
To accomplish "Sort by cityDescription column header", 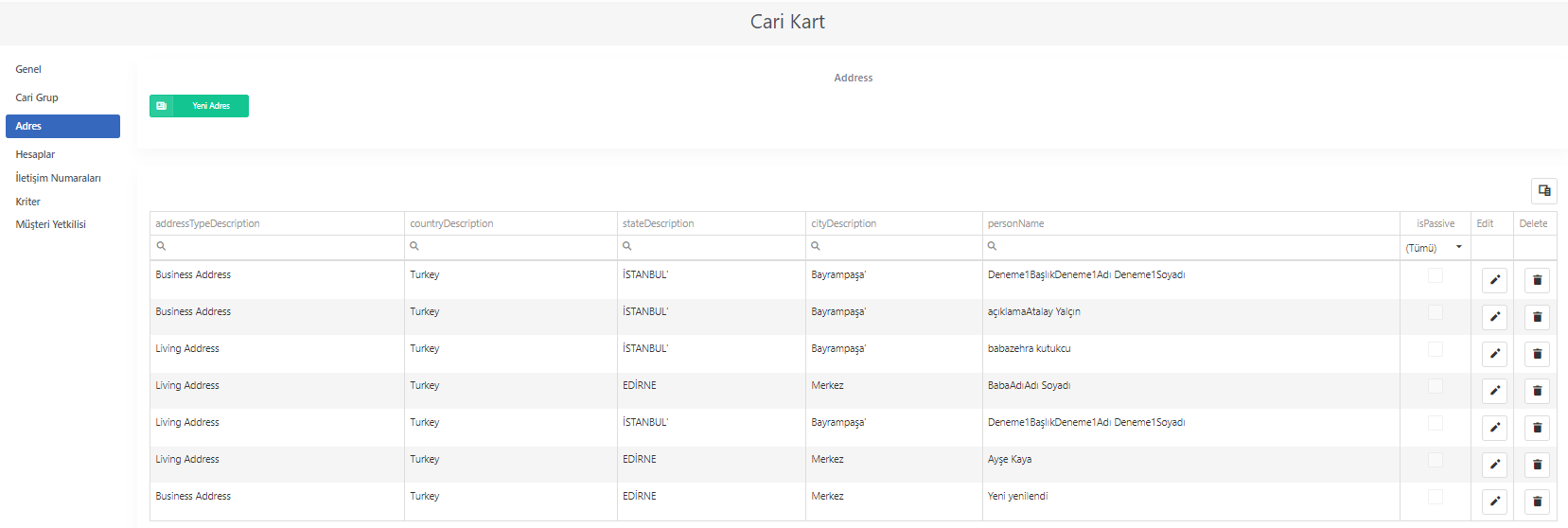I will (x=893, y=223).
